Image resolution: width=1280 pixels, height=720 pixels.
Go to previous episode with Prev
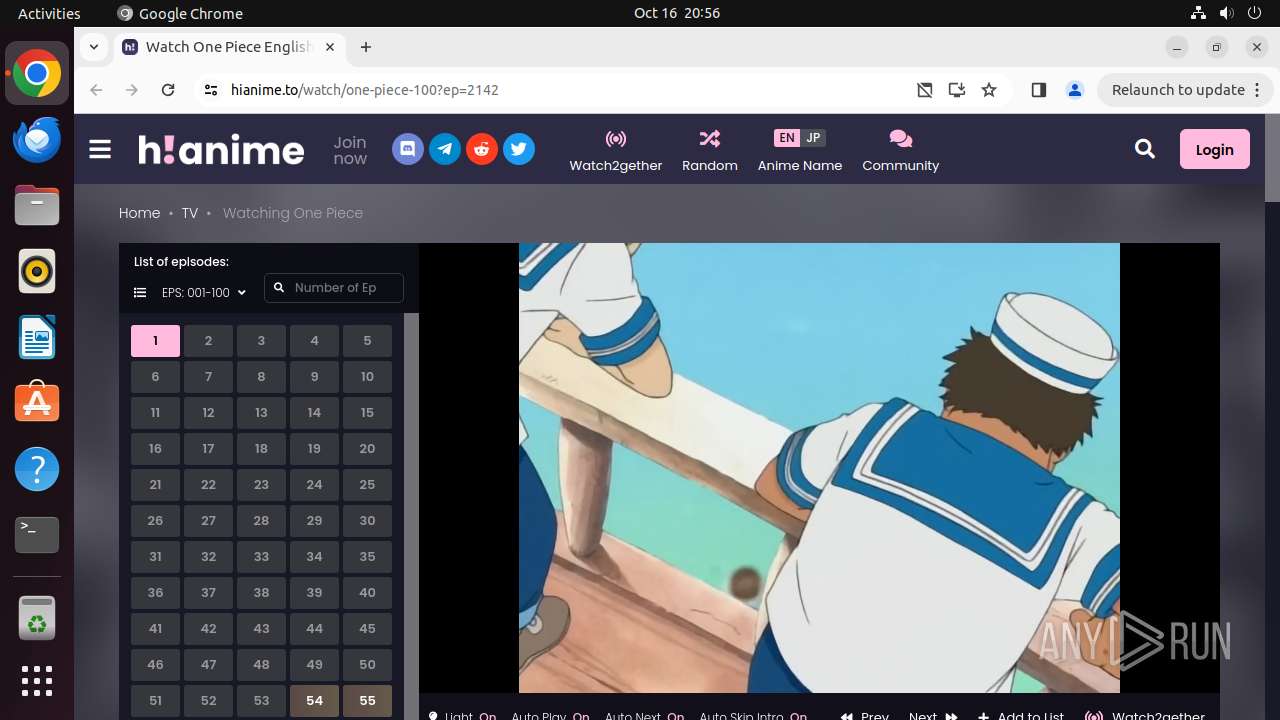tap(864, 715)
